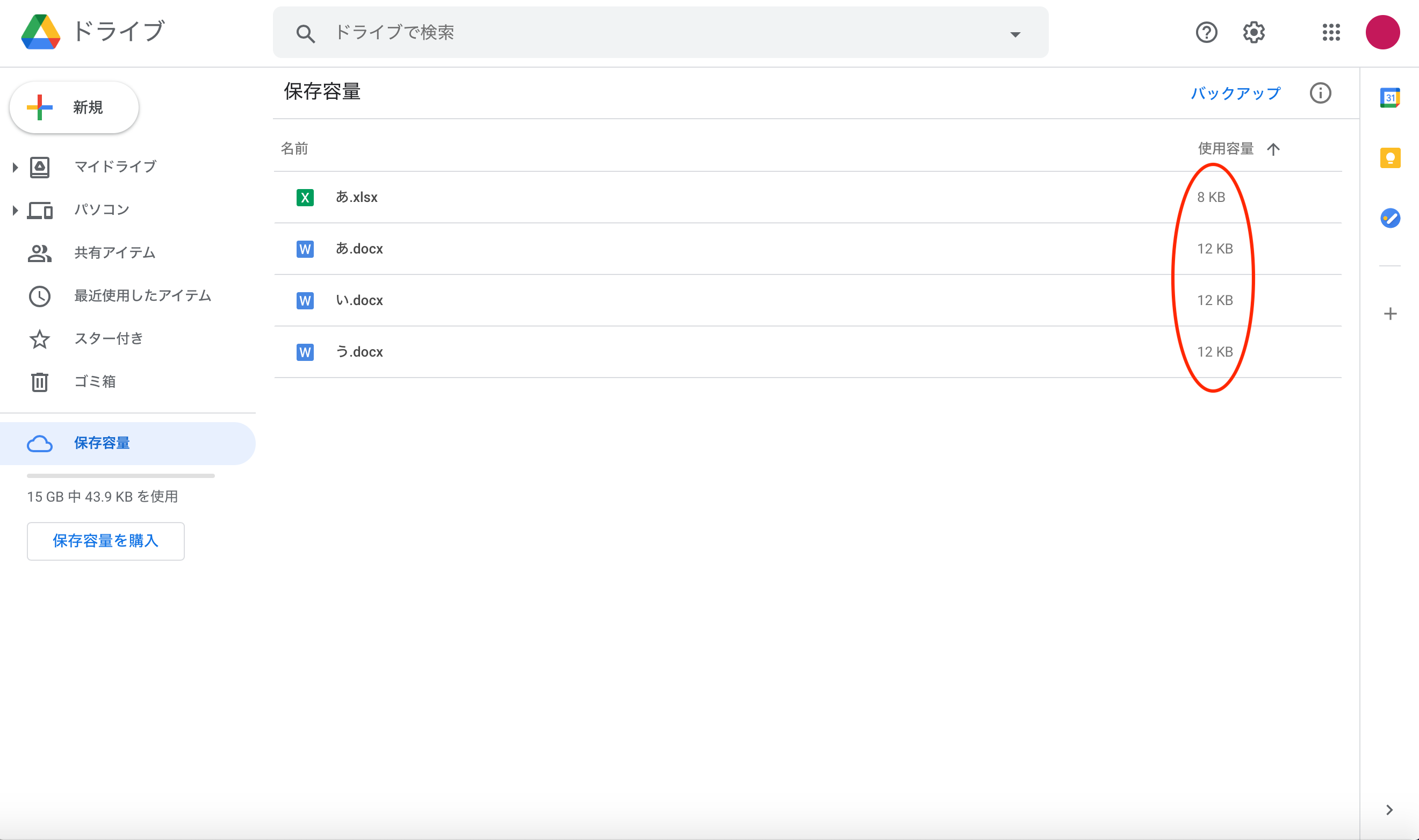1419x840 pixels.
Task: Click the Word icon of い.docx
Action: click(x=305, y=301)
